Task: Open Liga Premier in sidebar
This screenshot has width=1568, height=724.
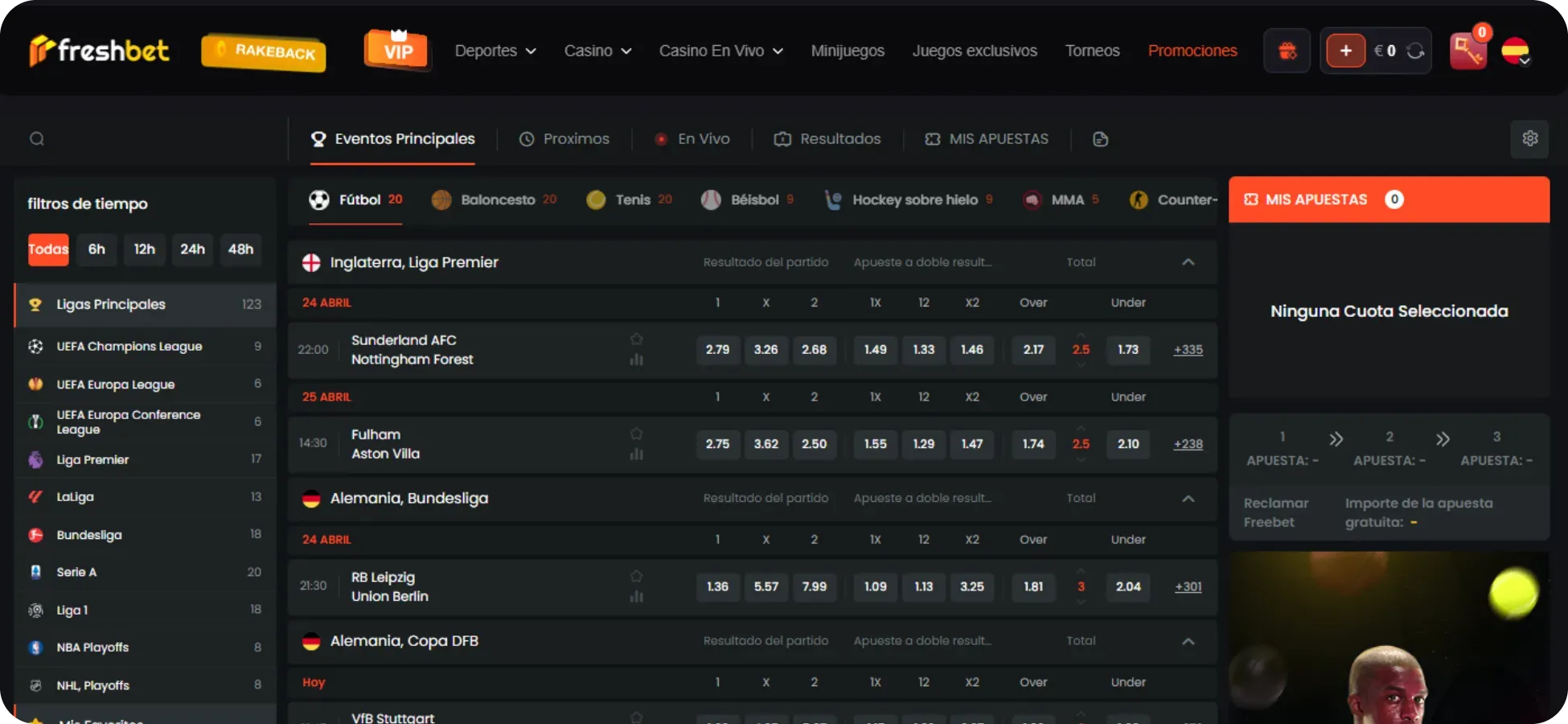Action: coord(146,459)
